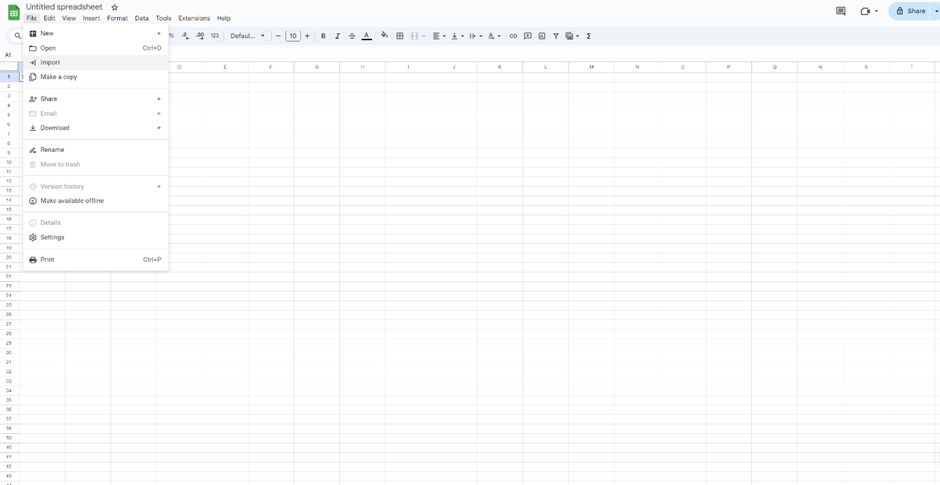This screenshot has width=940, height=485.
Task: Click the Google Sheets home logo
Action: (x=13, y=12)
